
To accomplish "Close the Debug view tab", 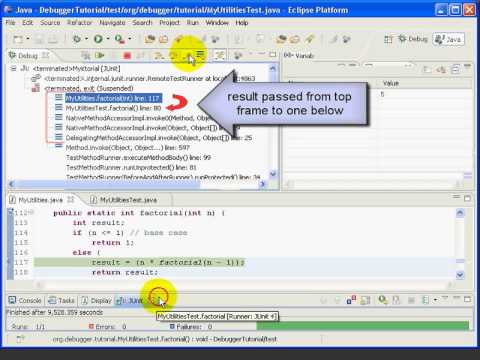I will 45,55.
